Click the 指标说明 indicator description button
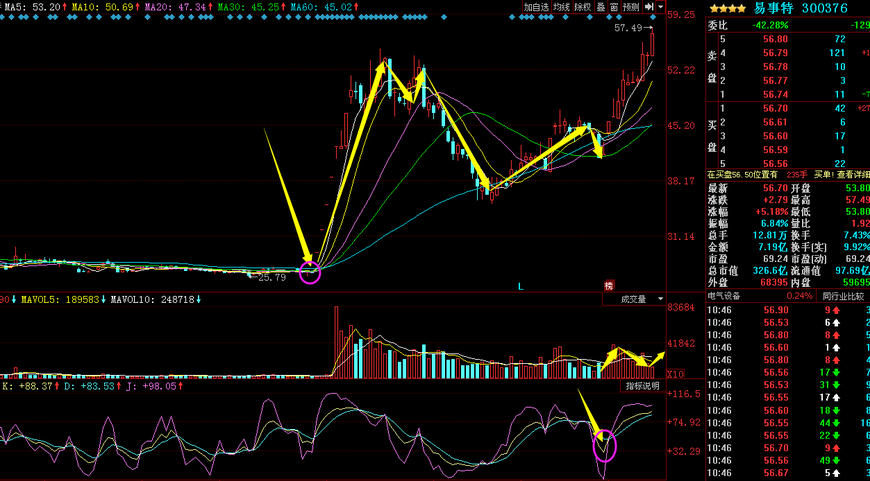Viewport: 870px width, 481px height. point(643,386)
